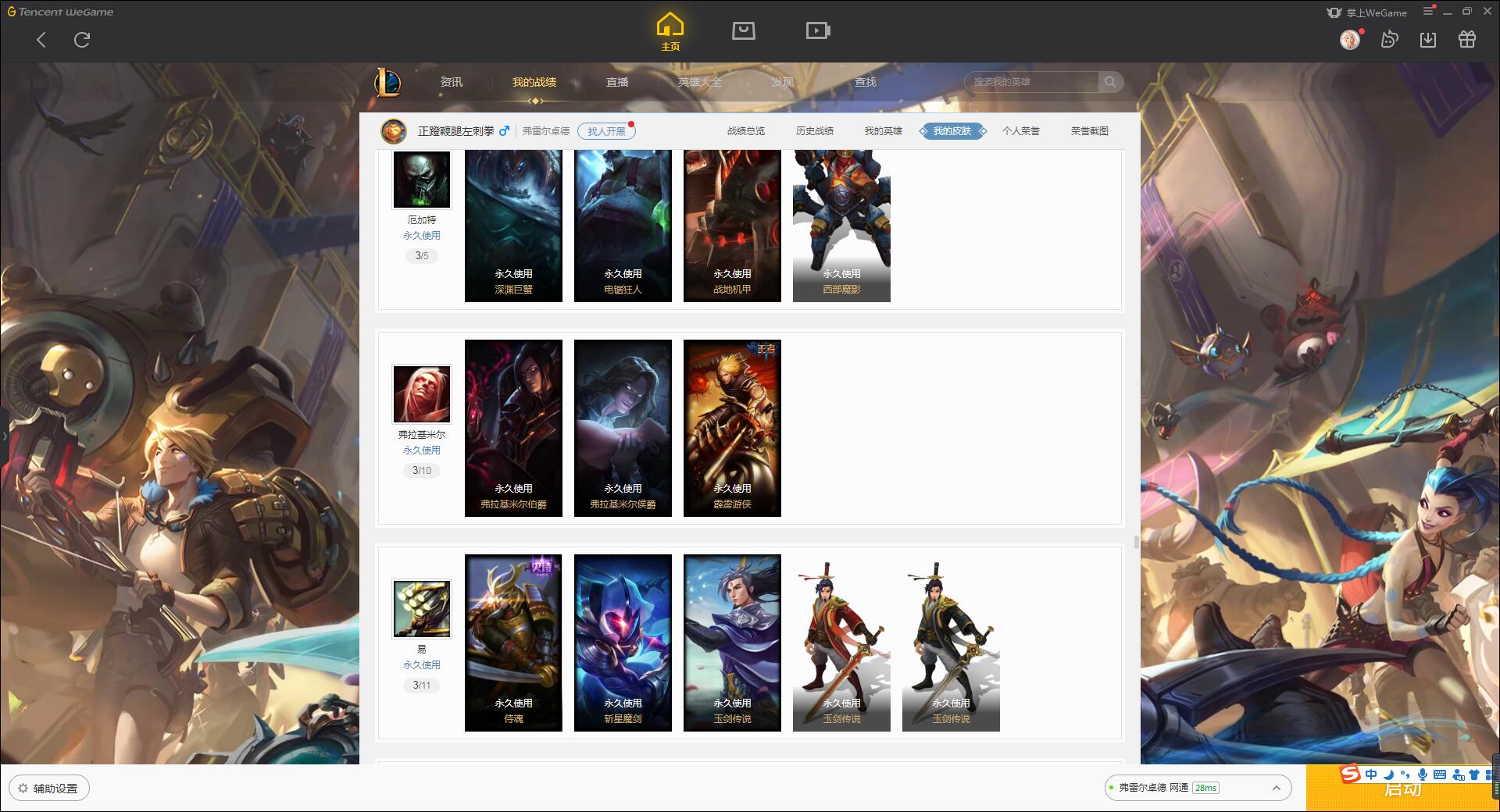Image resolution: width=1500 pixels, height=812 pixels.
Task: Switch to the 资讯 tab
Action: click(451, 82)
